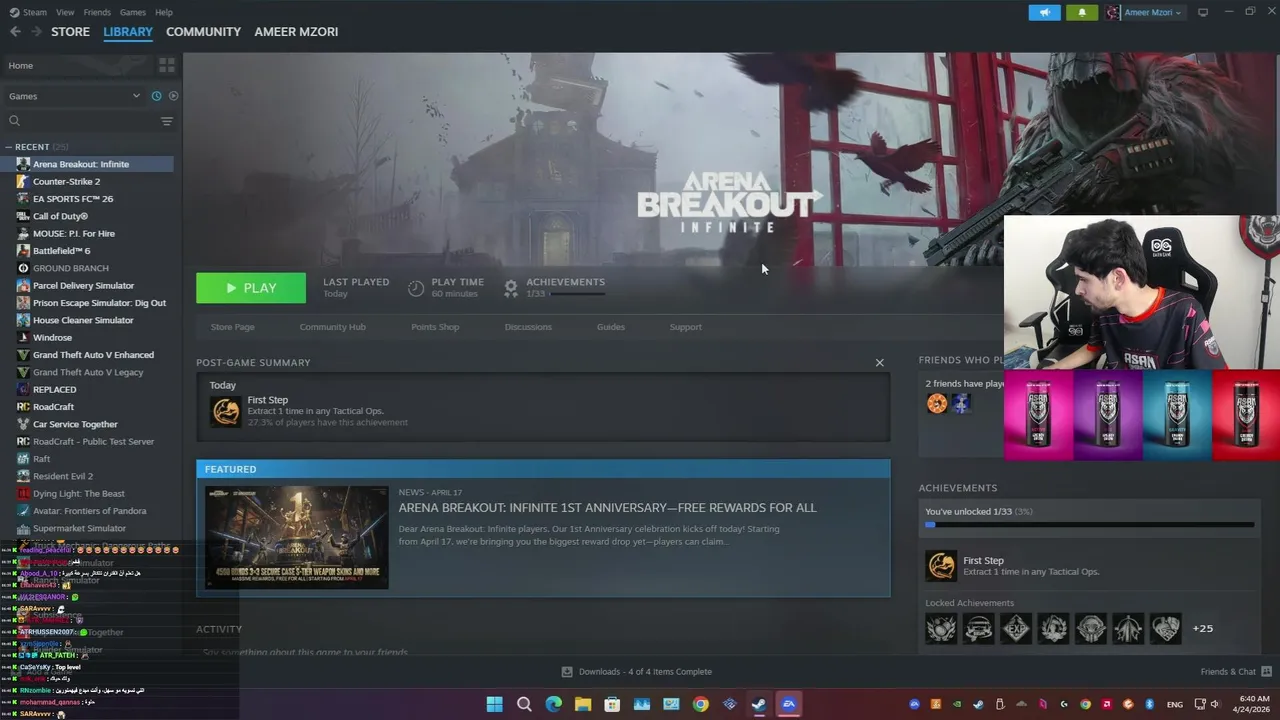This screenshot has height=720, width=1280.
Task: Open the Community Hub link
Action: click(x=332, y=327)
